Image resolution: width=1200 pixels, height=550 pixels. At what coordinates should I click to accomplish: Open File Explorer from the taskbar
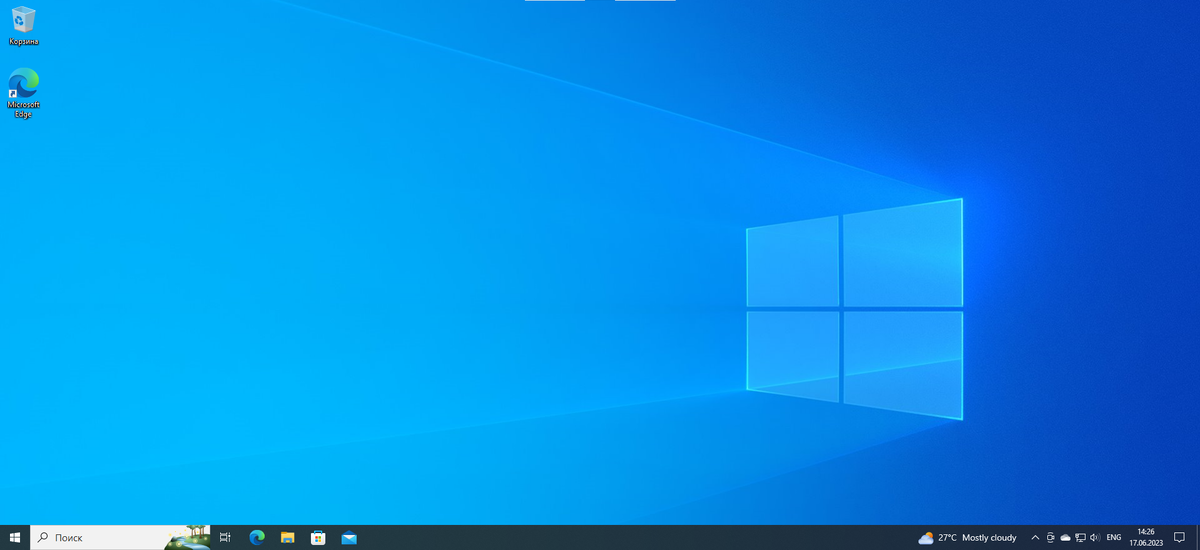click(x=287, y=538)
